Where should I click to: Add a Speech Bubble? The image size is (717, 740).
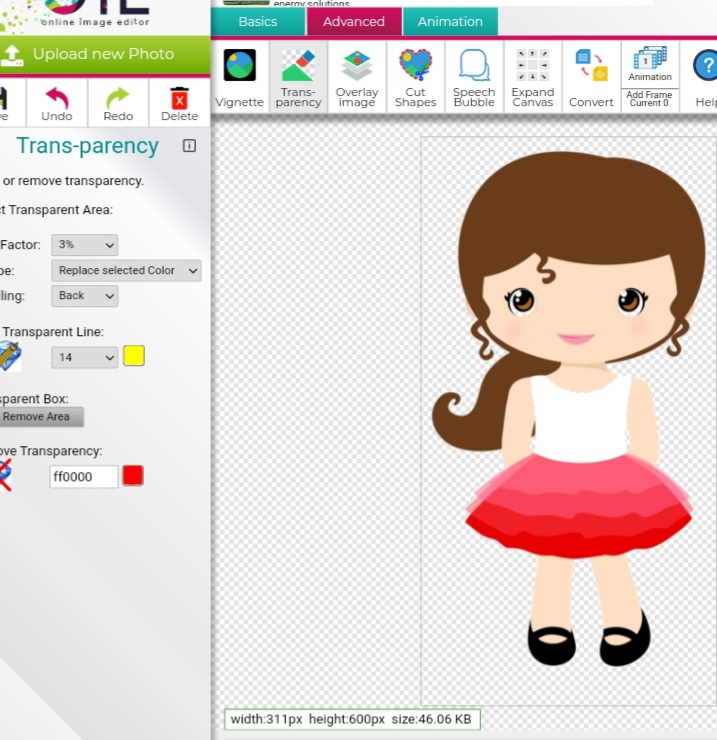474,77
